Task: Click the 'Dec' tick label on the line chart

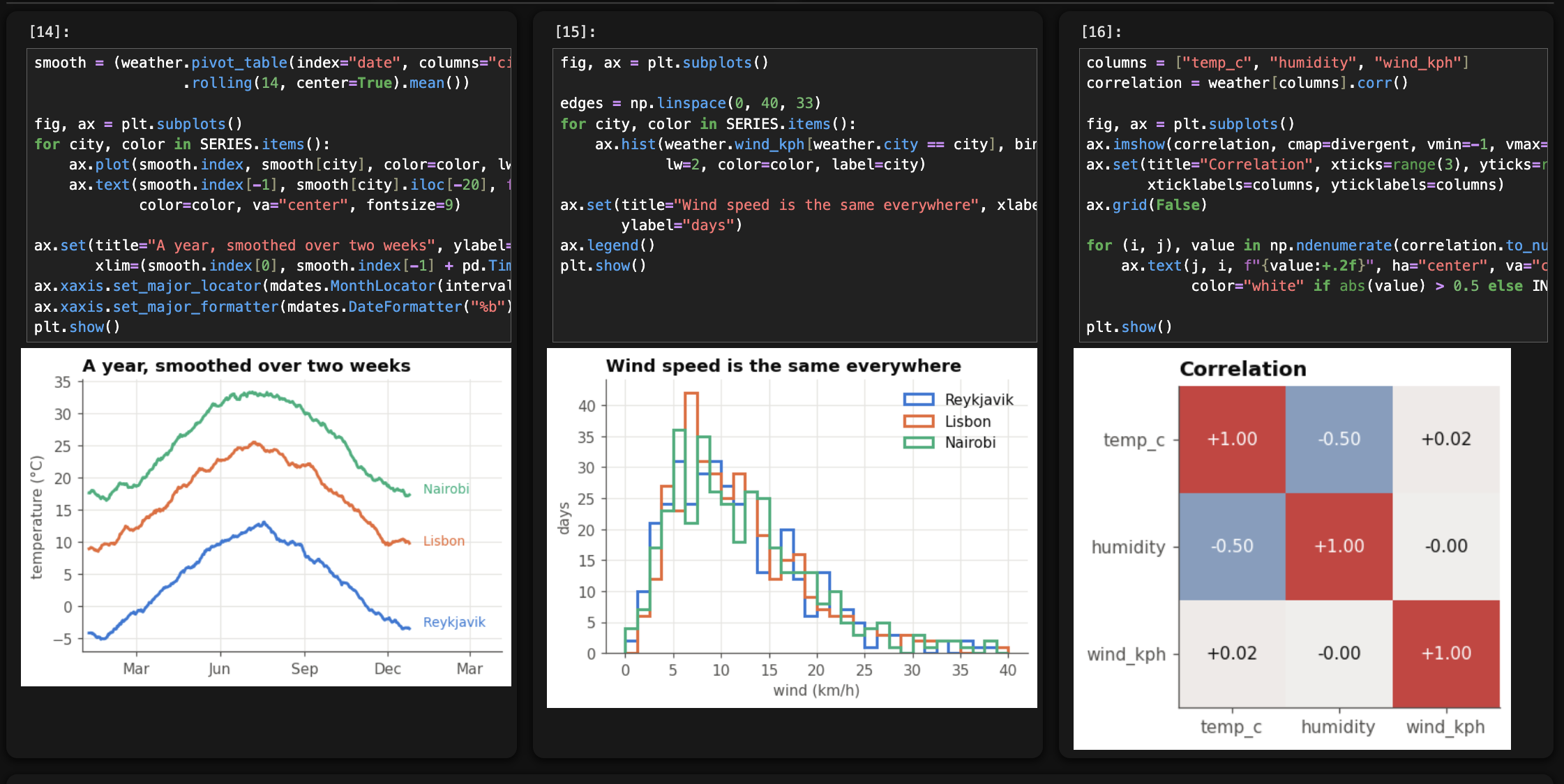Action: tap(387, 669)
